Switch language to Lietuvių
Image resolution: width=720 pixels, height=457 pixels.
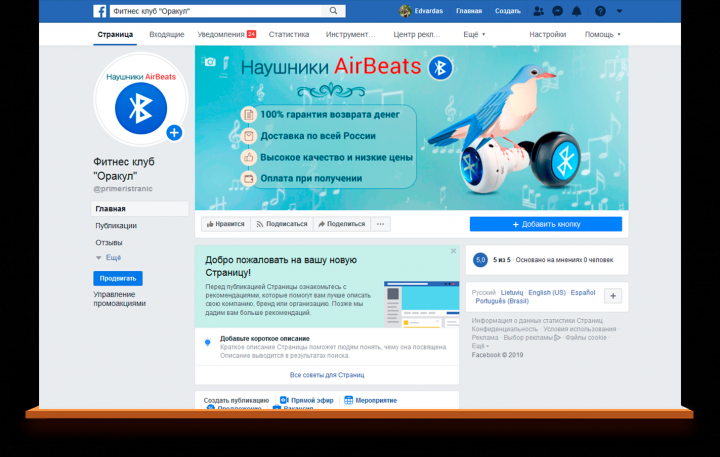click(512, 293)
